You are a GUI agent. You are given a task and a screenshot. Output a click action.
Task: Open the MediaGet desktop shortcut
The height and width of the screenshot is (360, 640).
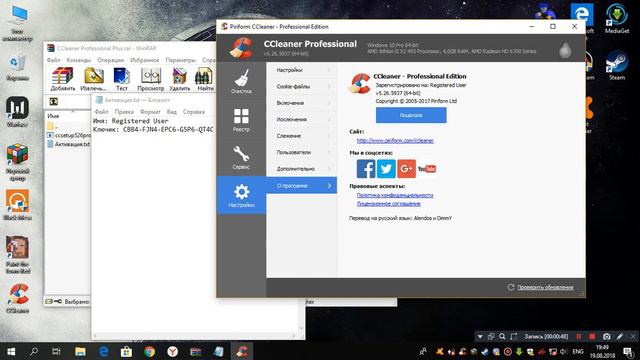[617, 19]
